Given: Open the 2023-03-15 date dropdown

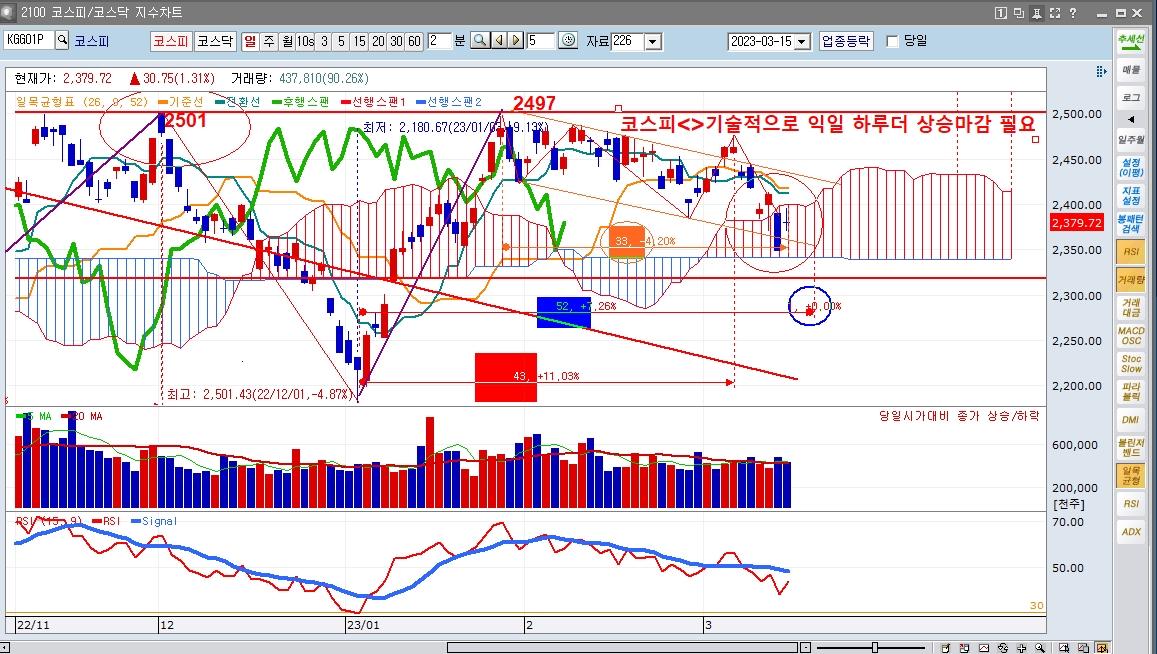Looking at the screenshot, I should pos(802,42).
